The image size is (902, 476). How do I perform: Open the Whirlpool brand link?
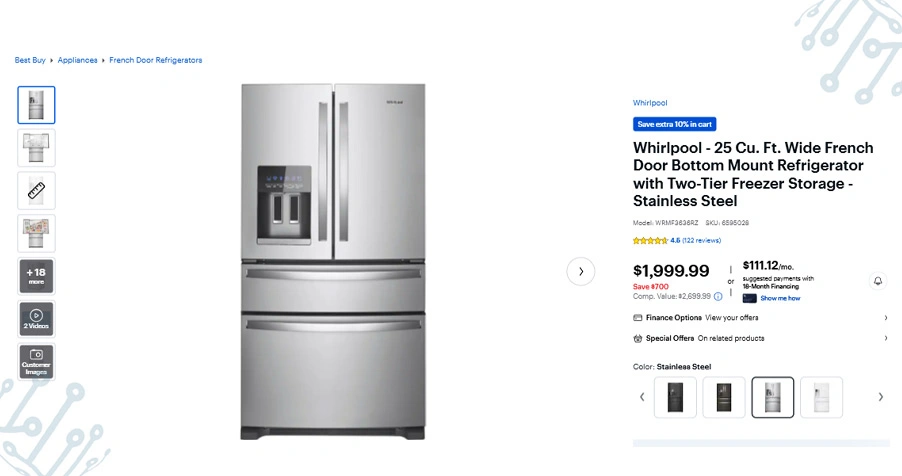[650, 103]
